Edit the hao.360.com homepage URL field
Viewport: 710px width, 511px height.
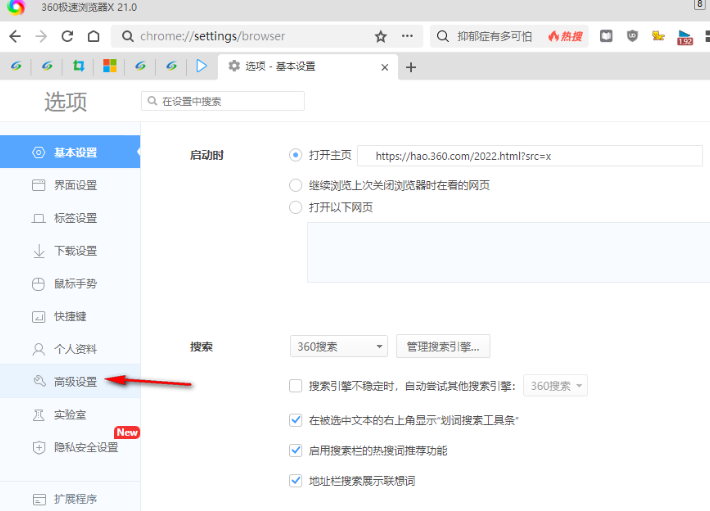coord(530,156)
